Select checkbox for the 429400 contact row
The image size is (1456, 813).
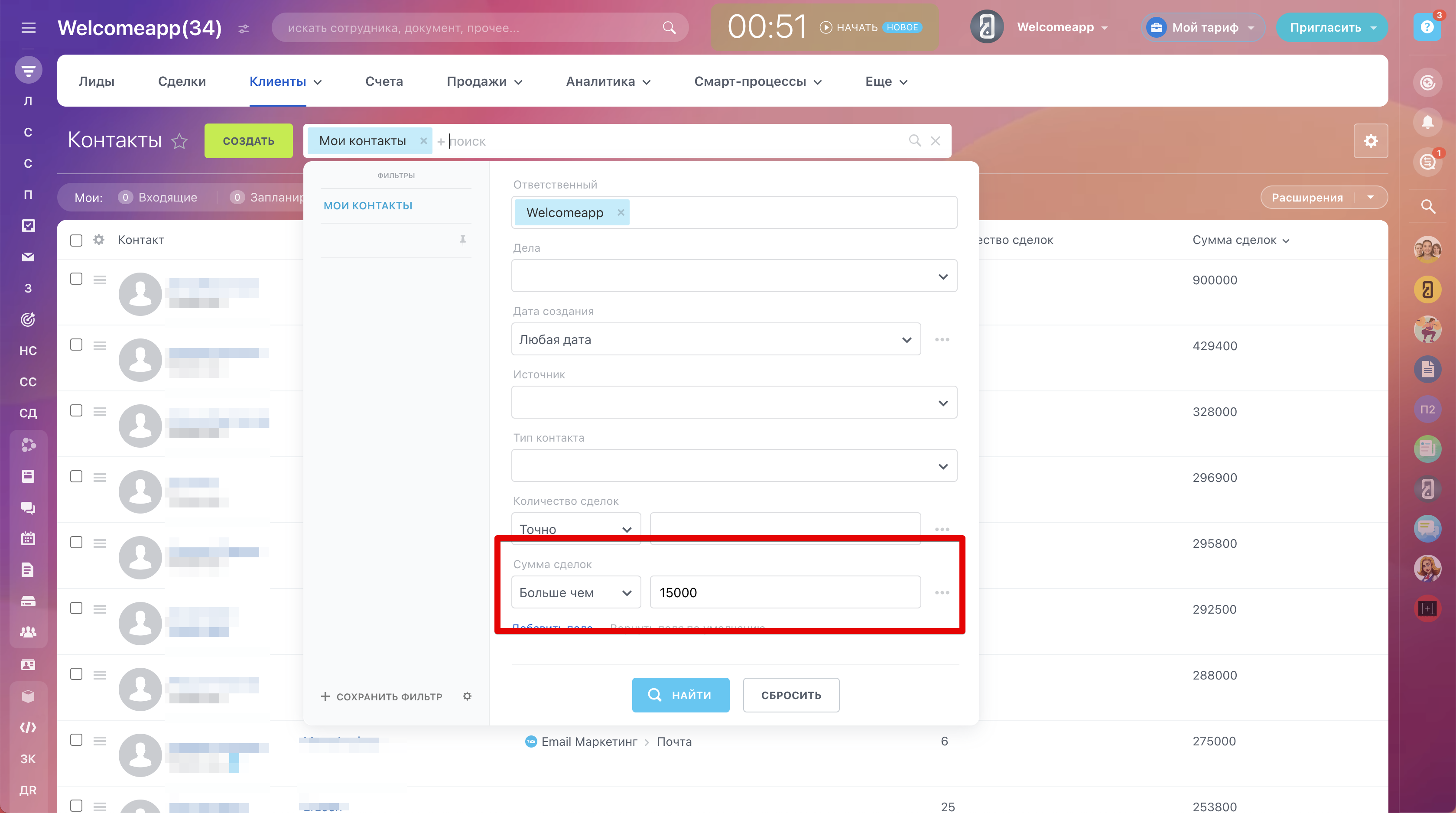[76, 345]
